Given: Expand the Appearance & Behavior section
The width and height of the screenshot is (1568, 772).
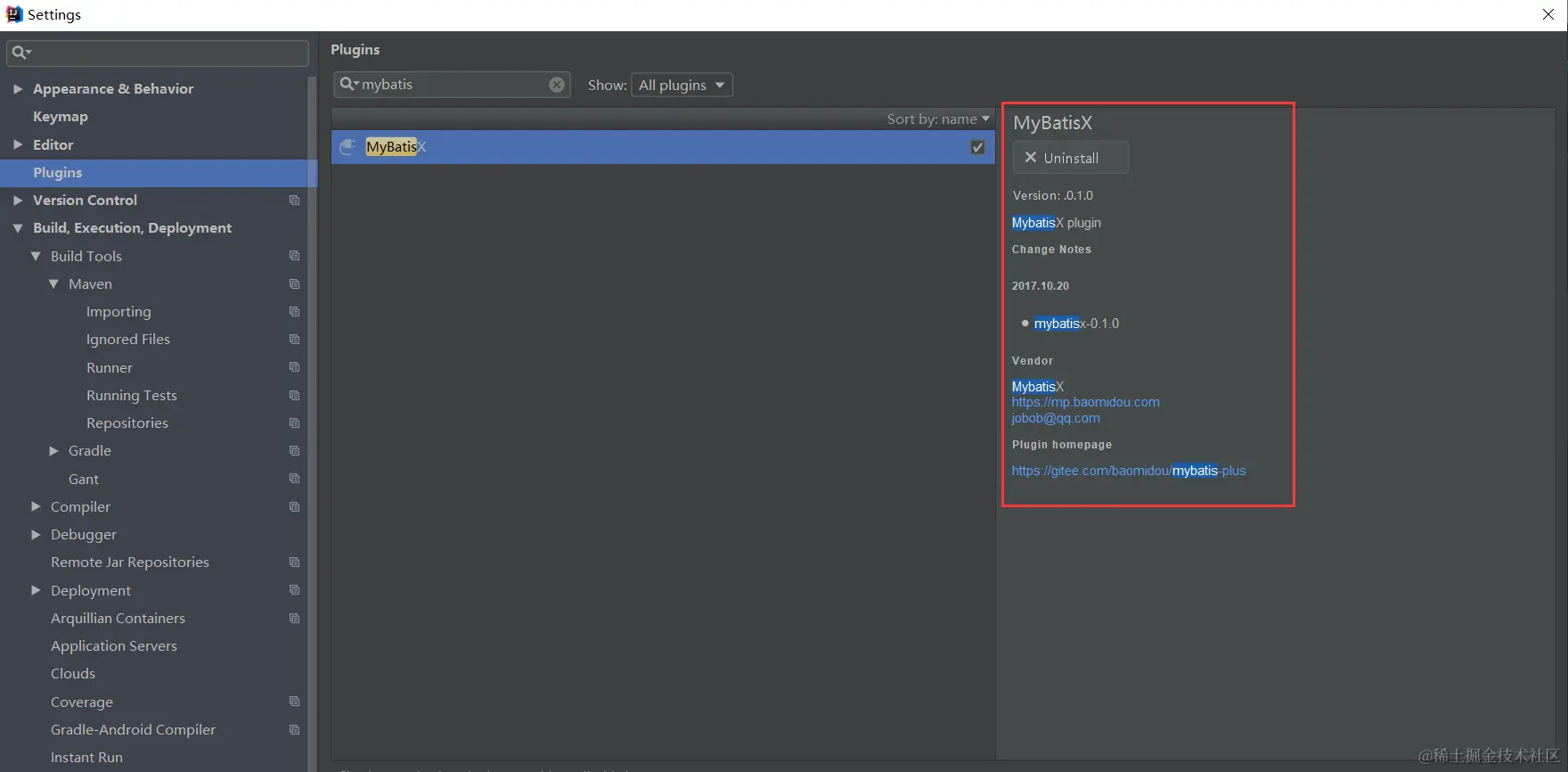Looking at the screenshot, I should tap(18, 89).
